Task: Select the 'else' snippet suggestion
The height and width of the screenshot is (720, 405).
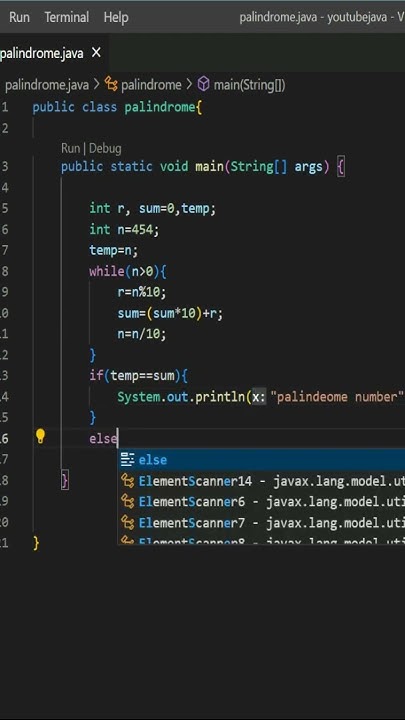Action: tap(262, 460)
